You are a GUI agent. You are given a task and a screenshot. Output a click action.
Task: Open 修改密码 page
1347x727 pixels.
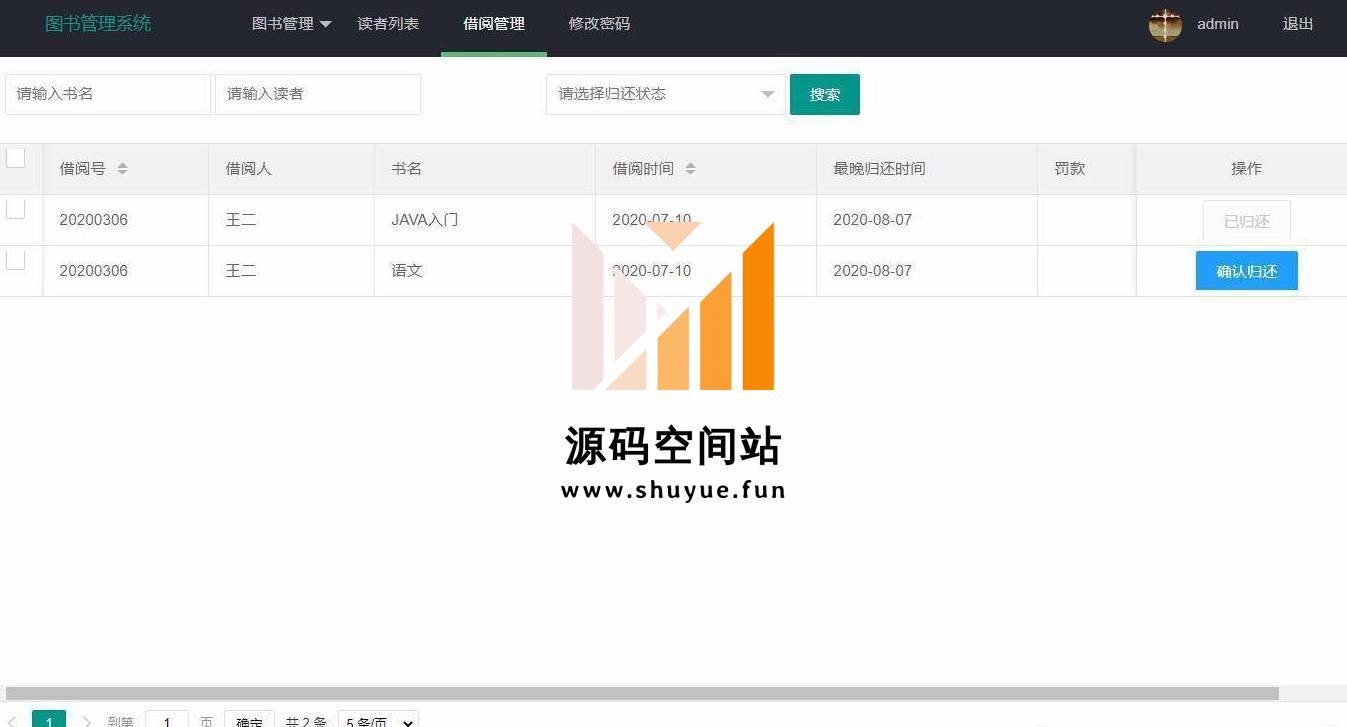[599, 24]
